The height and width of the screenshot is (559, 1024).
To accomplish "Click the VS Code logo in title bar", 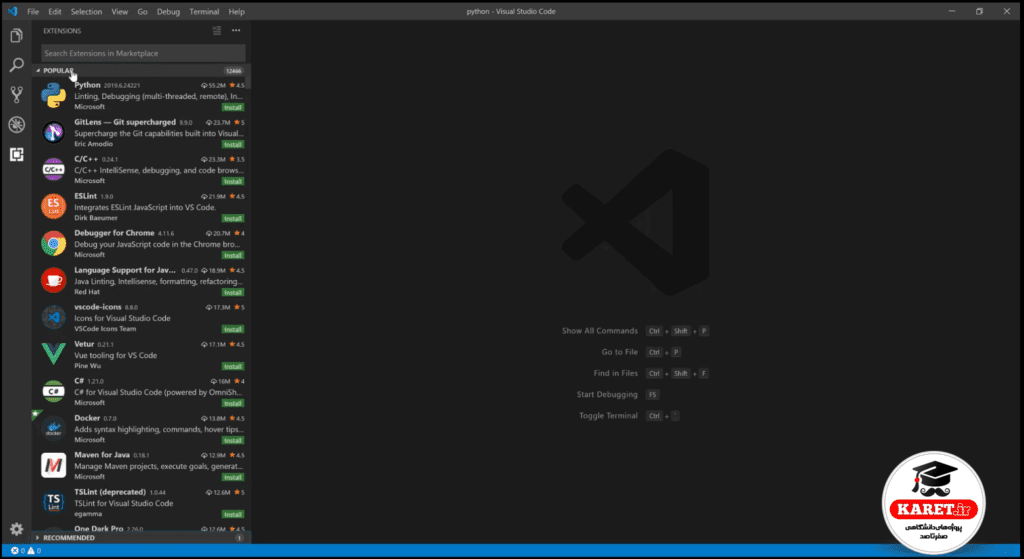I will pos(12,11).
